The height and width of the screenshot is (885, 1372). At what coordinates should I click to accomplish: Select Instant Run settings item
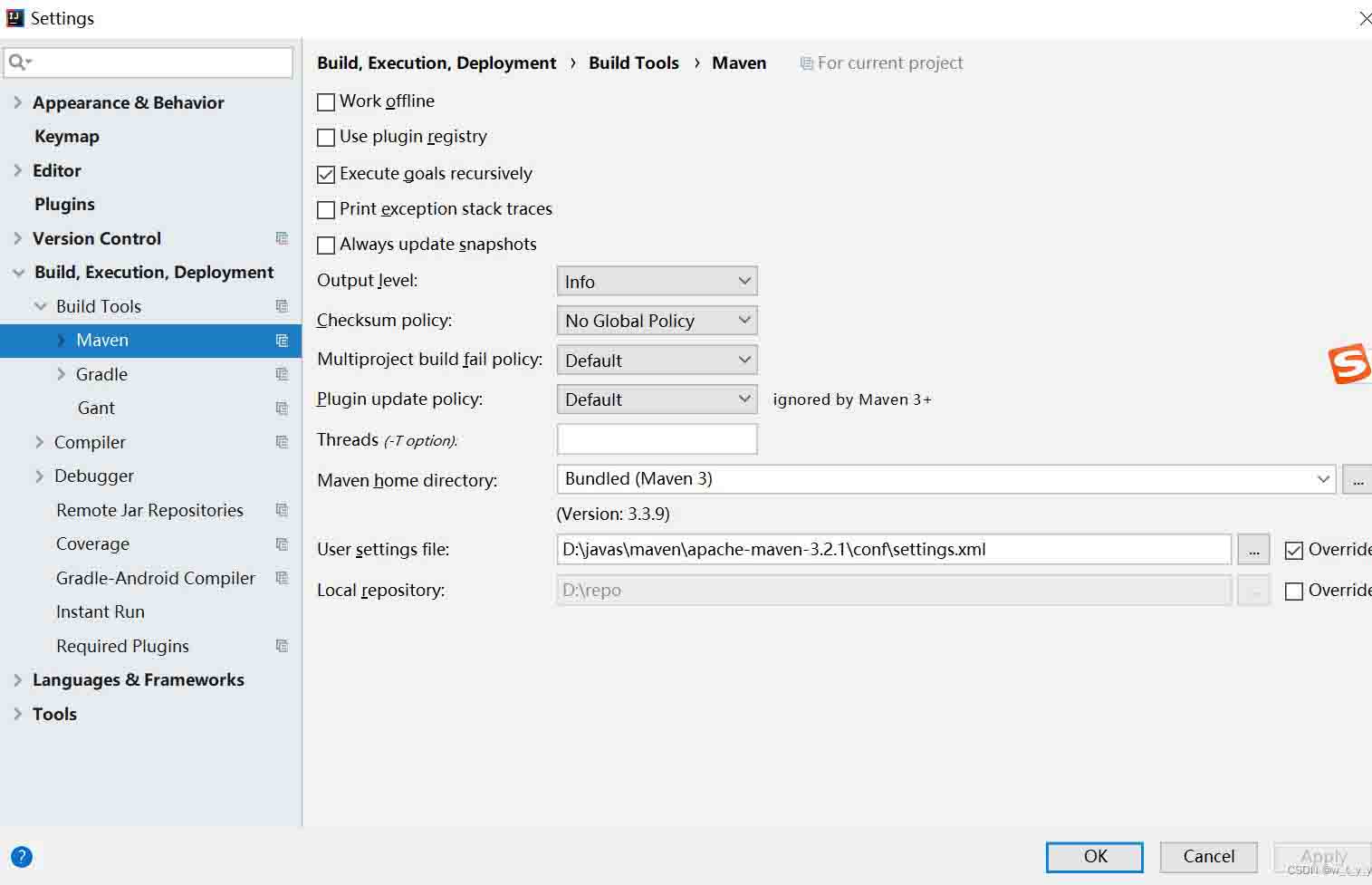point(101,612)
